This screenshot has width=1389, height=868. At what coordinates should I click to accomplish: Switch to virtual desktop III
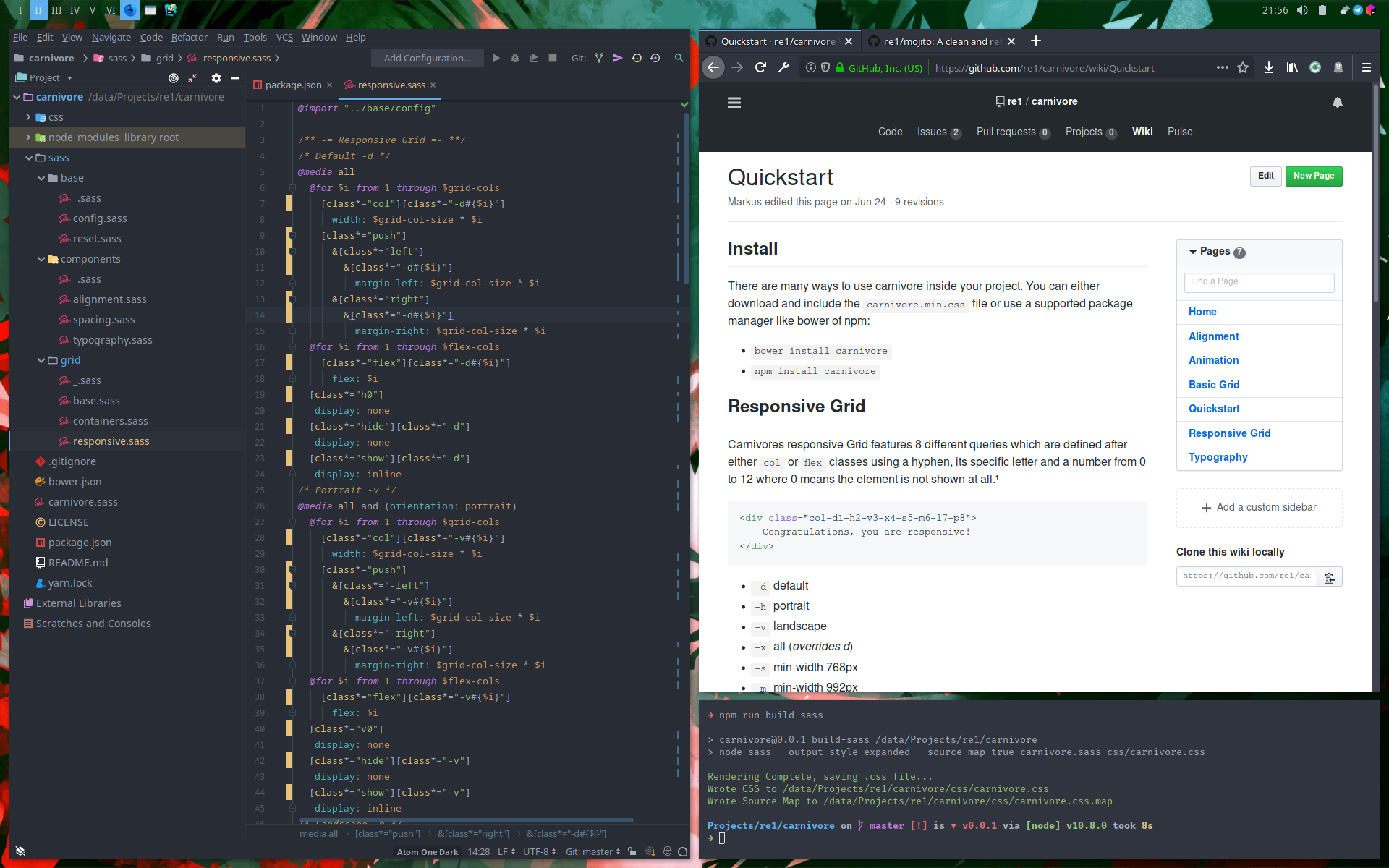[x=56, y=10]
